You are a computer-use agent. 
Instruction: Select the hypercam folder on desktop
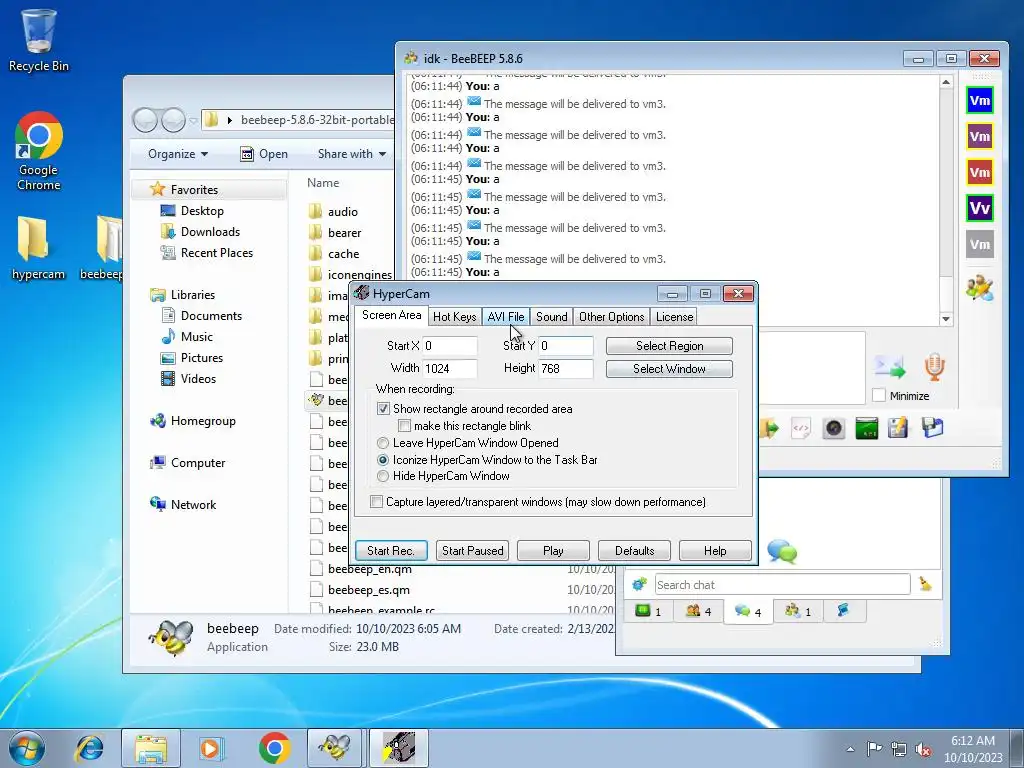[x=38, y=249]
